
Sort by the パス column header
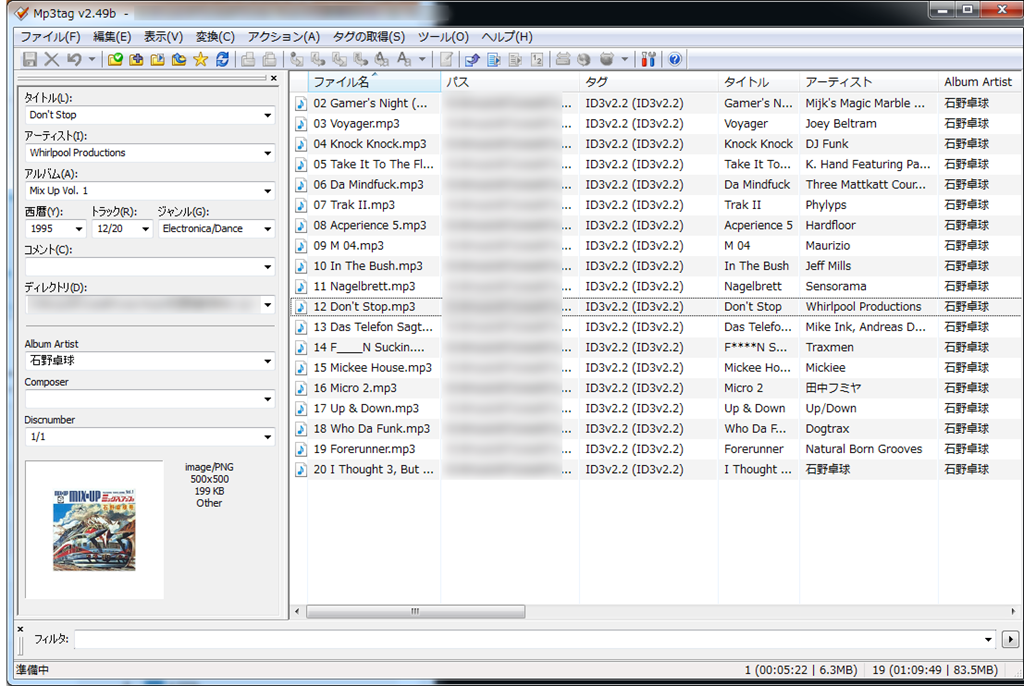pyautogui.click(x=510, y=82)
